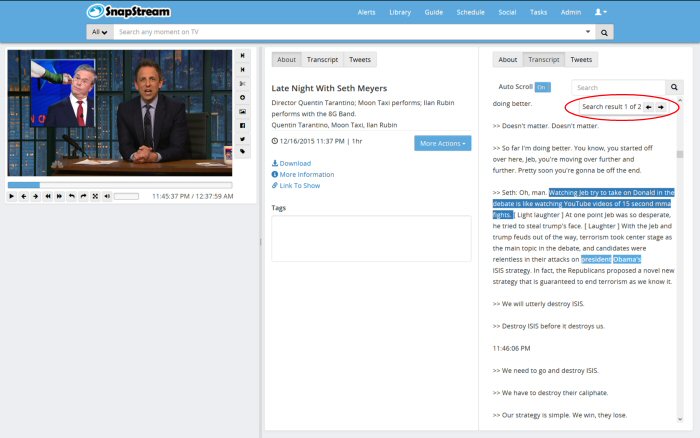The image size is (700, 438).
Task: Click the scissors clip icon
Action: point(242,83)
